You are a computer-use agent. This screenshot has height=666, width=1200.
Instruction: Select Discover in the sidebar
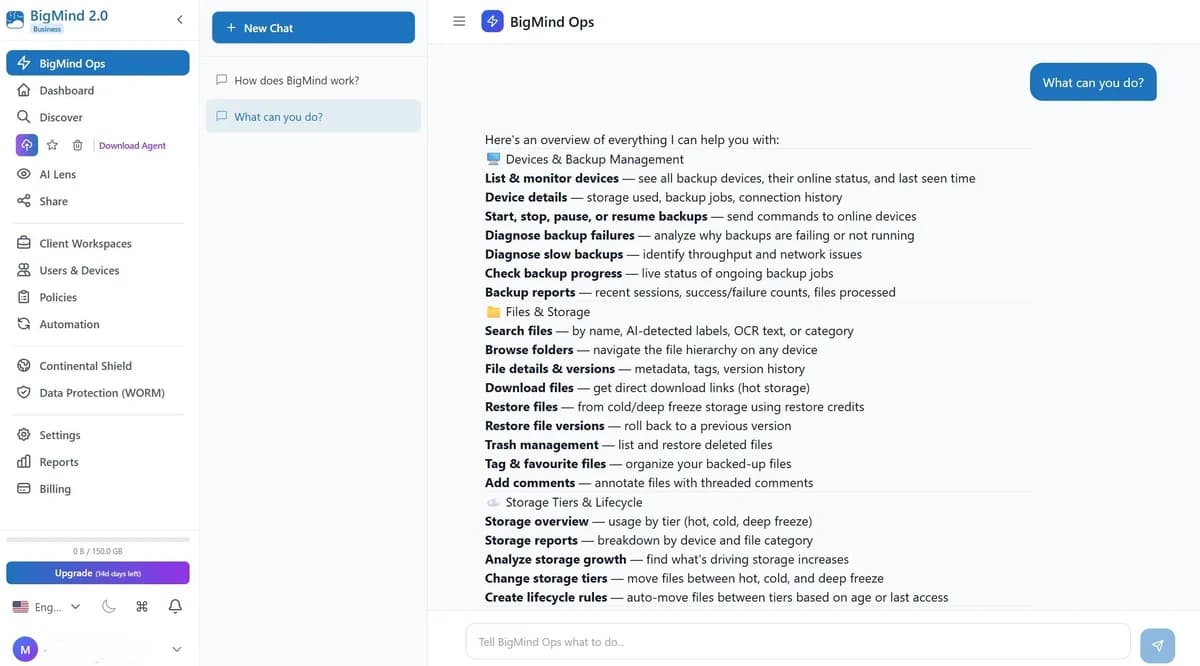point(61,116)
